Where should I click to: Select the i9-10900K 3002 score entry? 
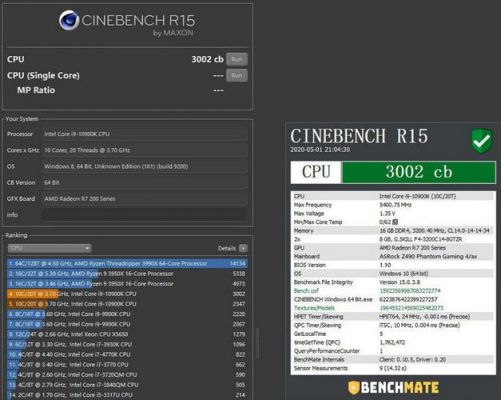[x=127, y=294]
